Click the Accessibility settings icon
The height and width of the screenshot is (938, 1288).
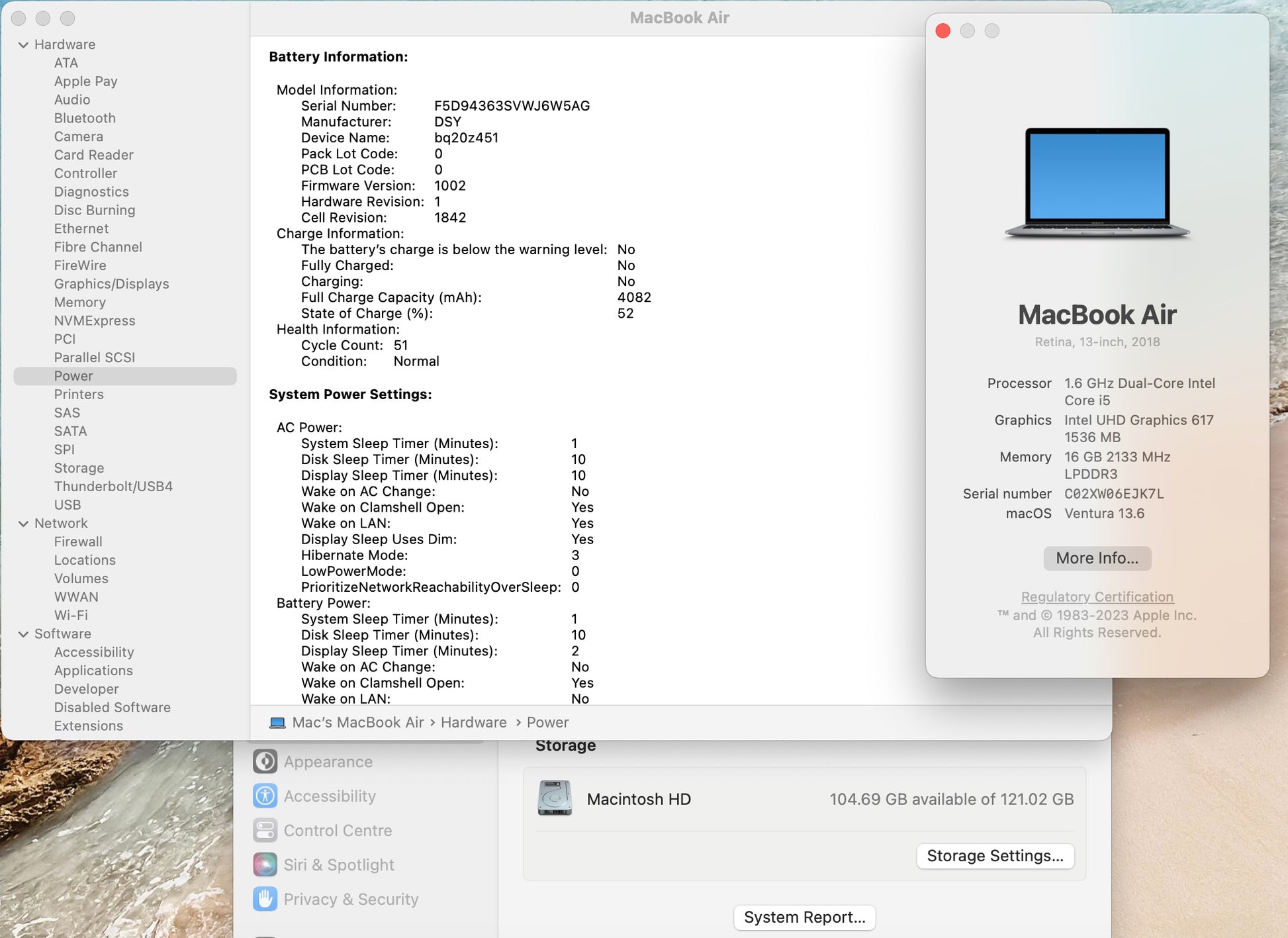point(265,796)
